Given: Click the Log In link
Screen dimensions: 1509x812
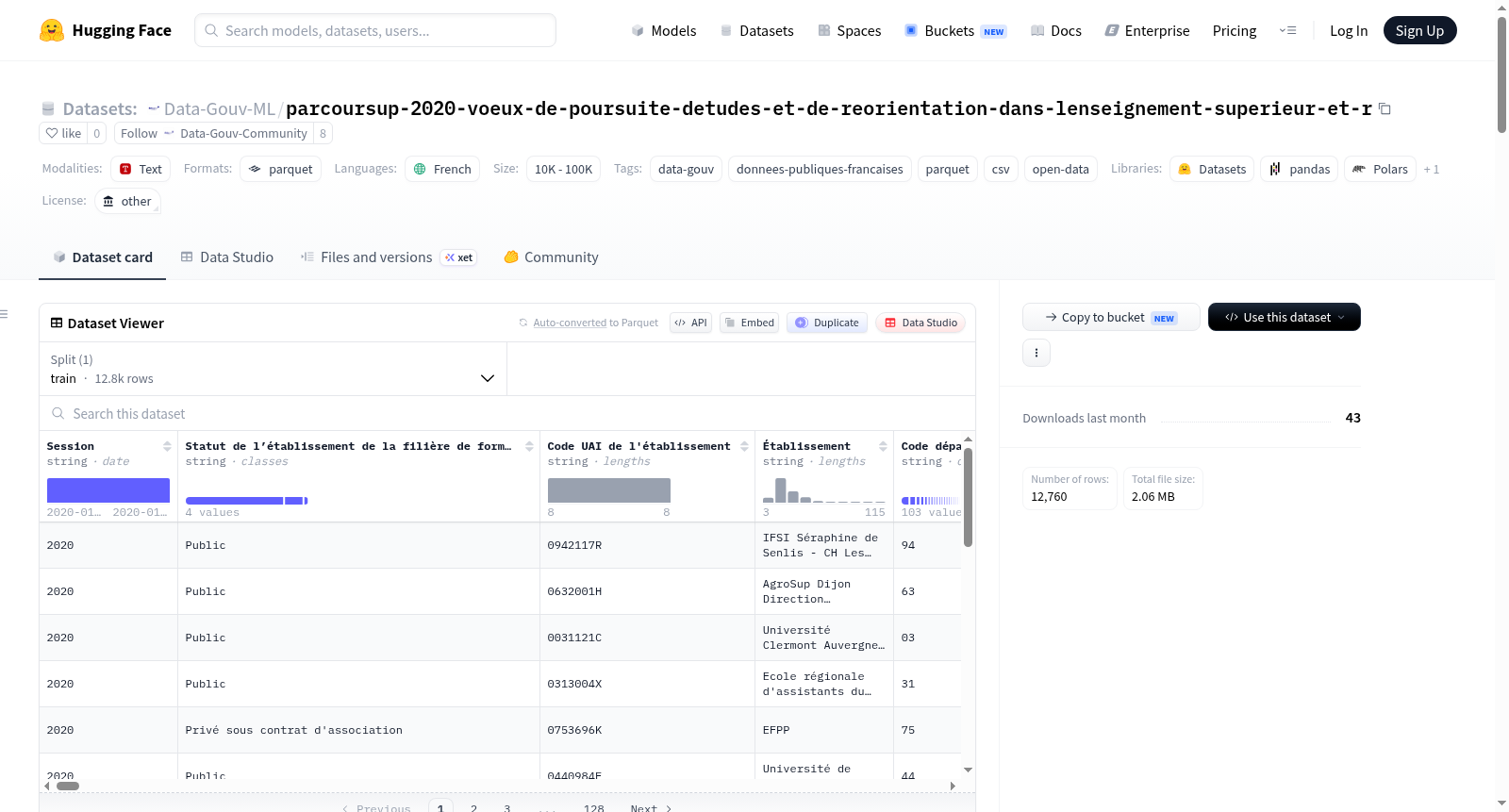Looking at the screenshot, I should pyautogui.click(x=1348, y=30).
